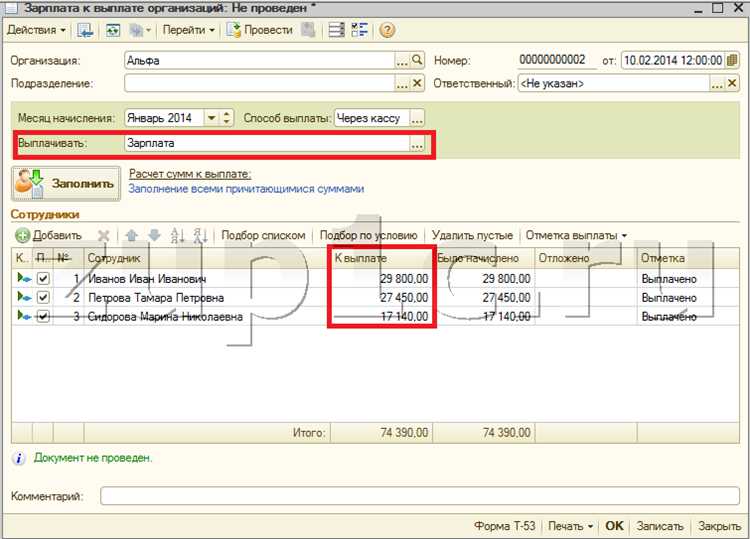Viewport: 750px width, 539px height.
Task: Click the magnifier icon beside Организация
Action: tap(418, 60)
